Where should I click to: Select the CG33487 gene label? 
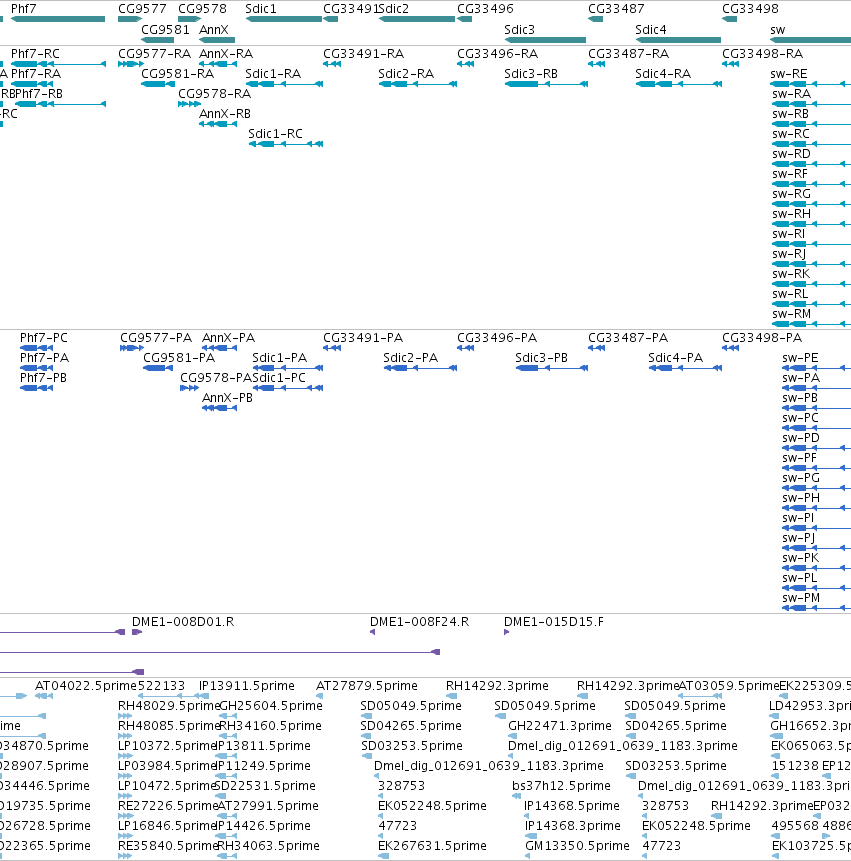point(616,9)
